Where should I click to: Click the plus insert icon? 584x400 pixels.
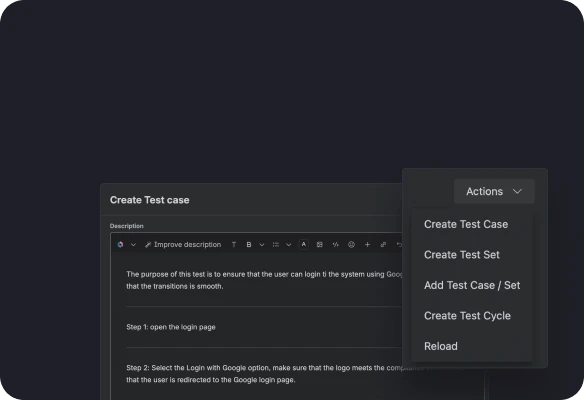367,245
